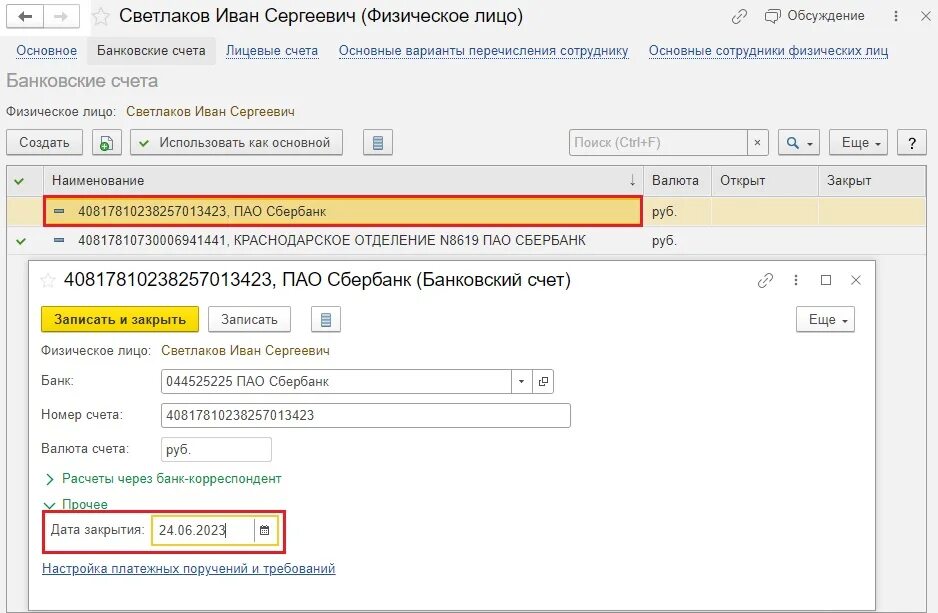The width and height of the screenshot is (938, 613).
Task: Click the Банк field 044525225 ПАО Сбербанк
Action: (336, 382)
